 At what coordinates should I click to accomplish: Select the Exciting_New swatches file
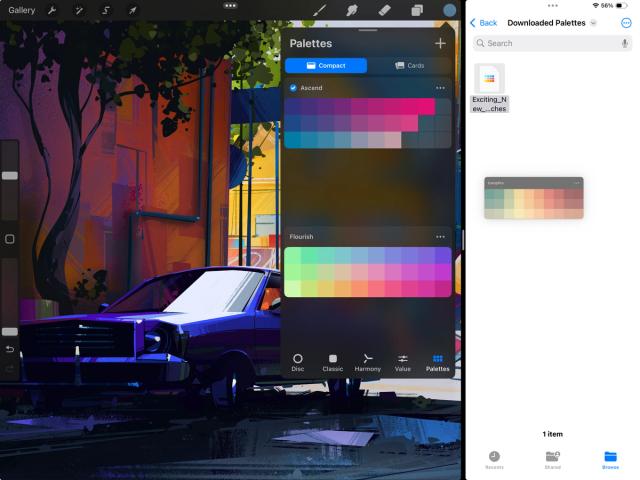point(489,88)
